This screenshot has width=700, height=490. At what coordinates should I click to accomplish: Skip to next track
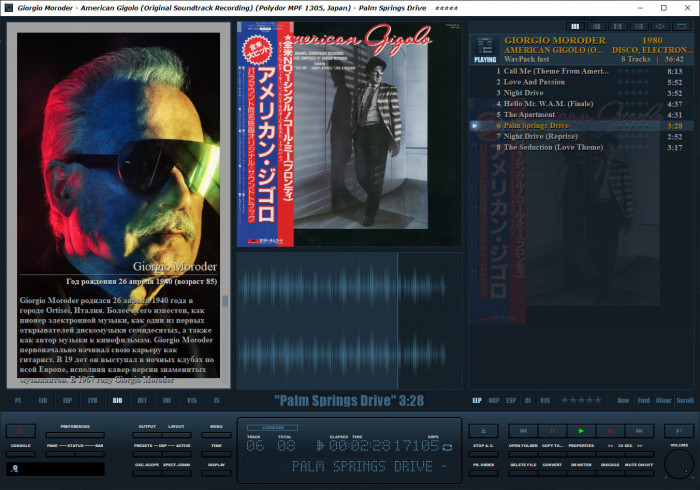click(x=639, y=431)
